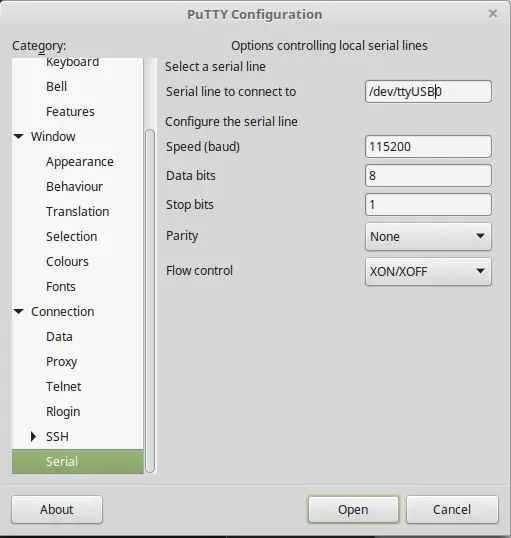Click the About button
511x538 pixels.
pos(57,510)
